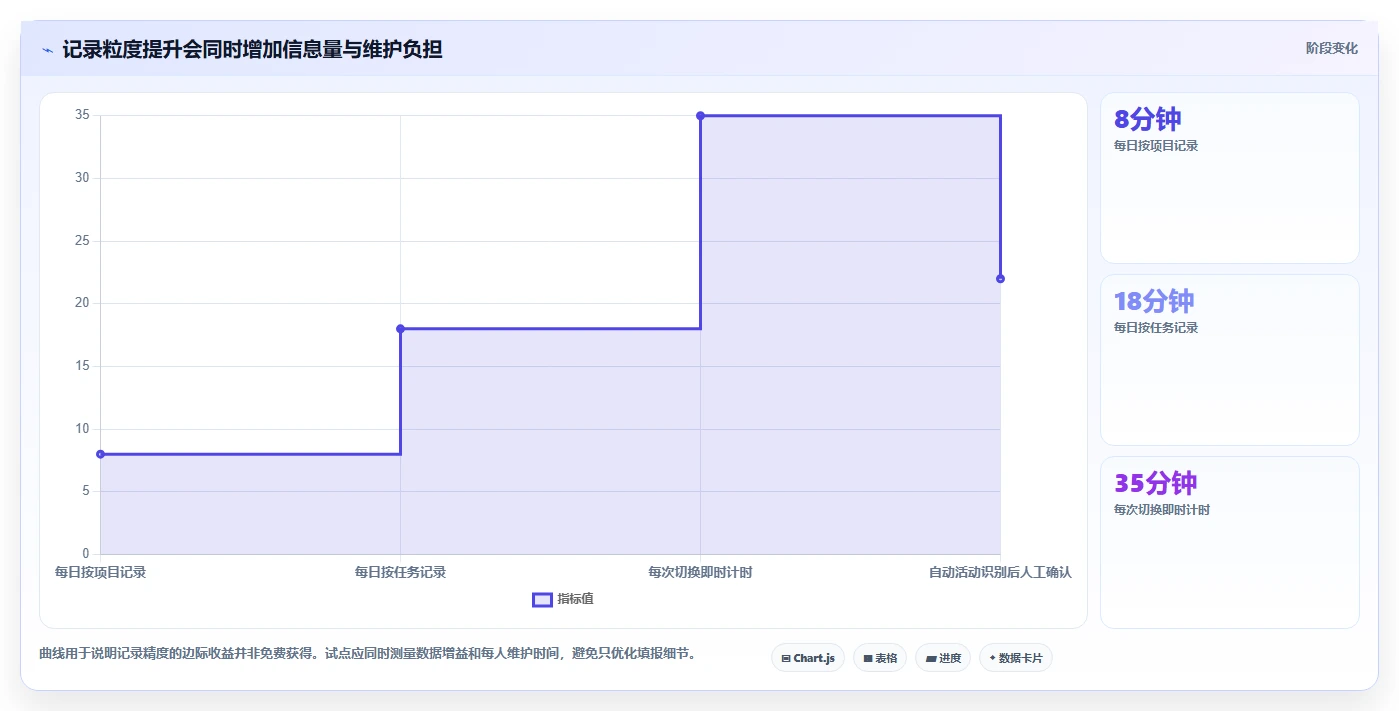This screenshot has width=1399, height=711.
Task: Click the footnote text starting with 曲线用于说明
Action: click(367, 653)
